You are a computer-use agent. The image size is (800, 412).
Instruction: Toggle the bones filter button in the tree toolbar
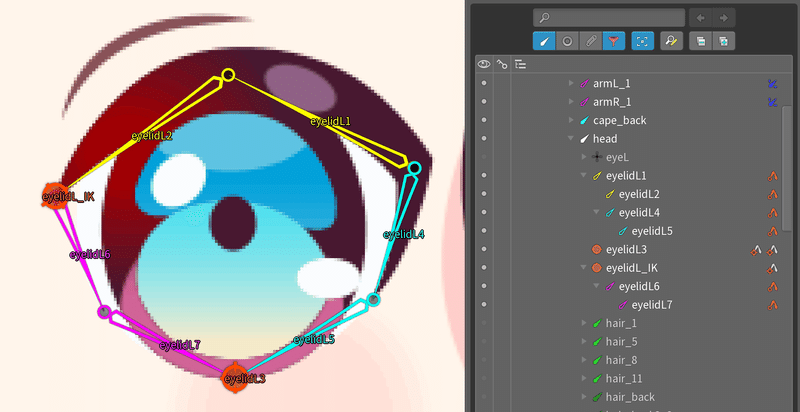(x=544, y=41)
